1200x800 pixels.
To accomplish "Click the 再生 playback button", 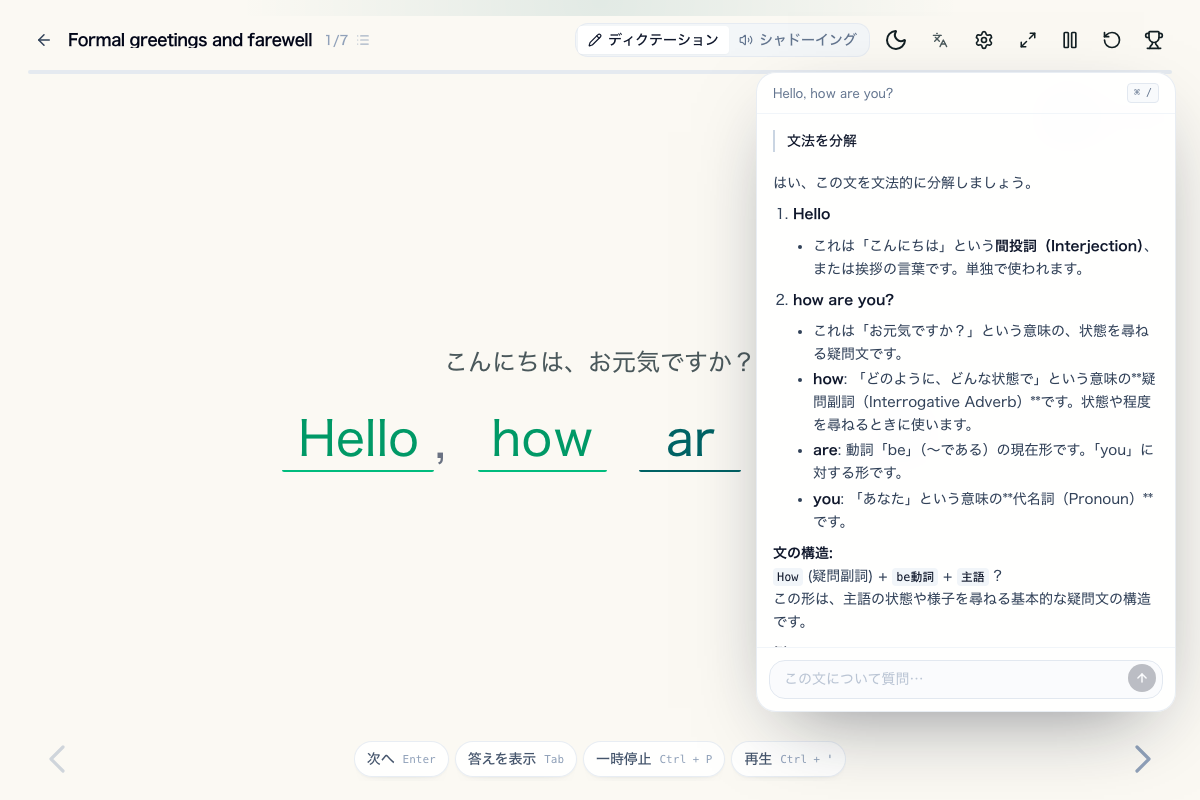I will pyautogui.click(x=788, y=759).
